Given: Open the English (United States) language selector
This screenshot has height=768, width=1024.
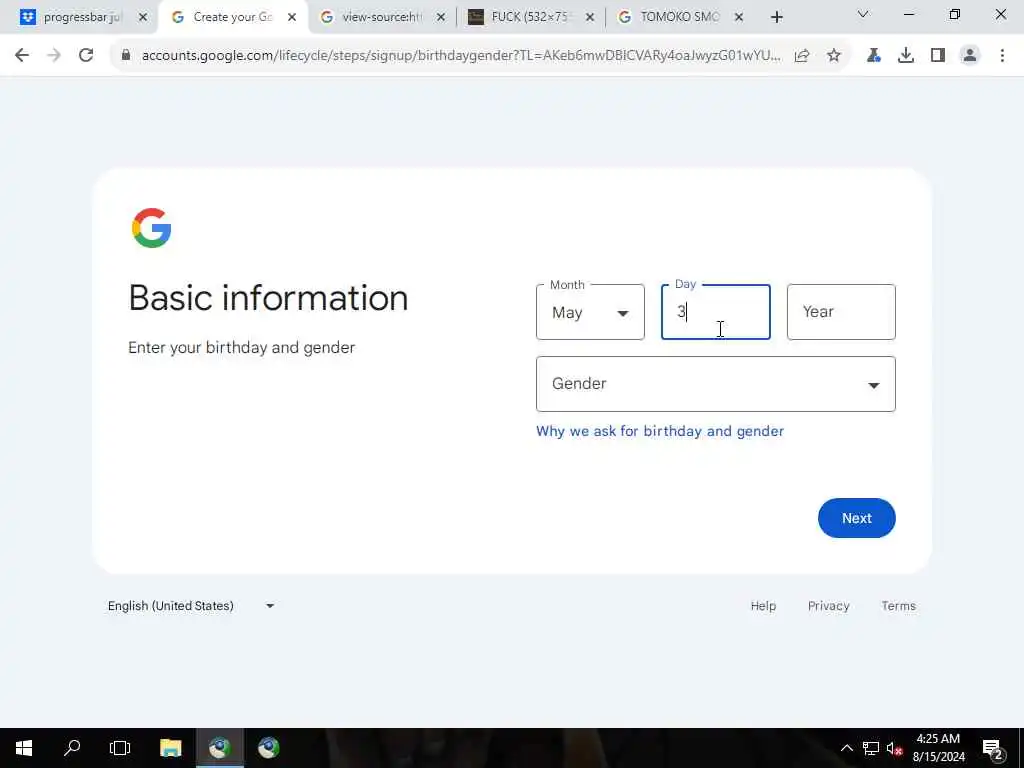Looking at the screenshot, I should pyautogui.click(x=191, y=606).
